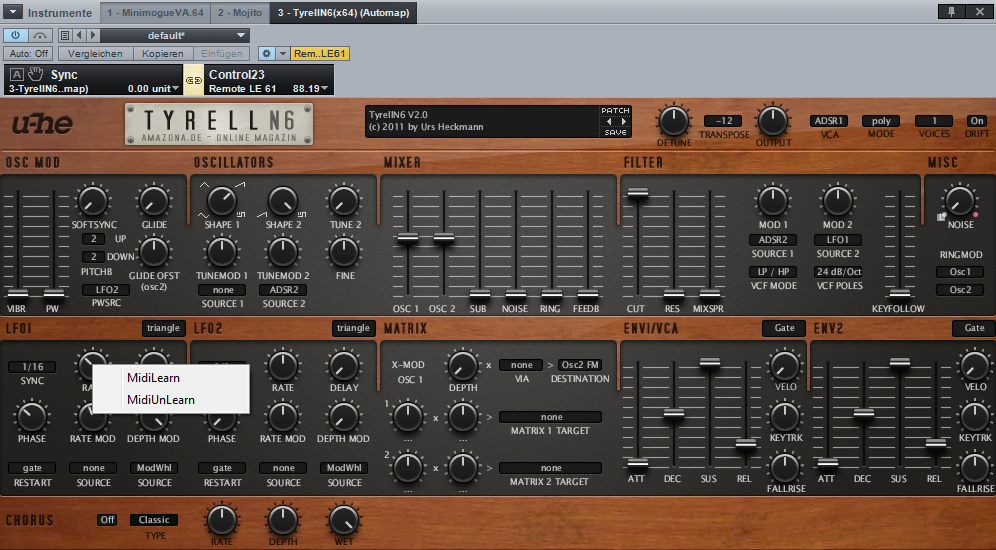Toggle the DRIFT On switch
Image resolution: width=996 pixels, height=550 pixels.
point(976,121)
